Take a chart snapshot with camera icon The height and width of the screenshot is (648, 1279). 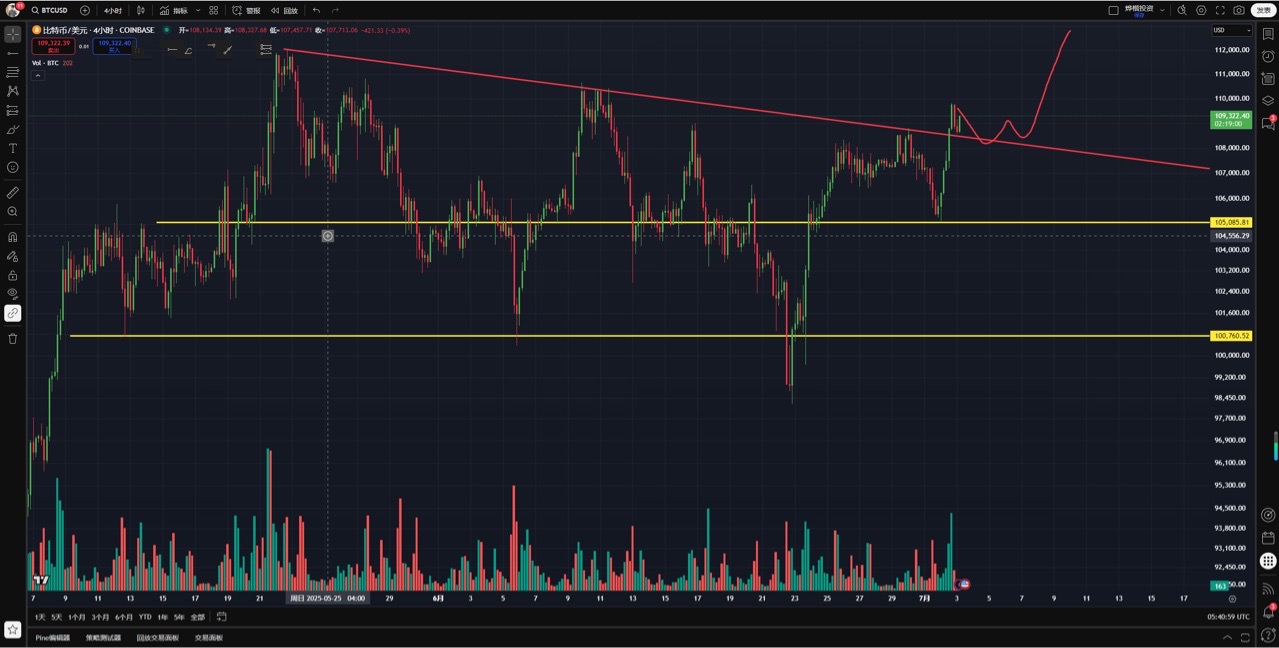coord(1239,10)
